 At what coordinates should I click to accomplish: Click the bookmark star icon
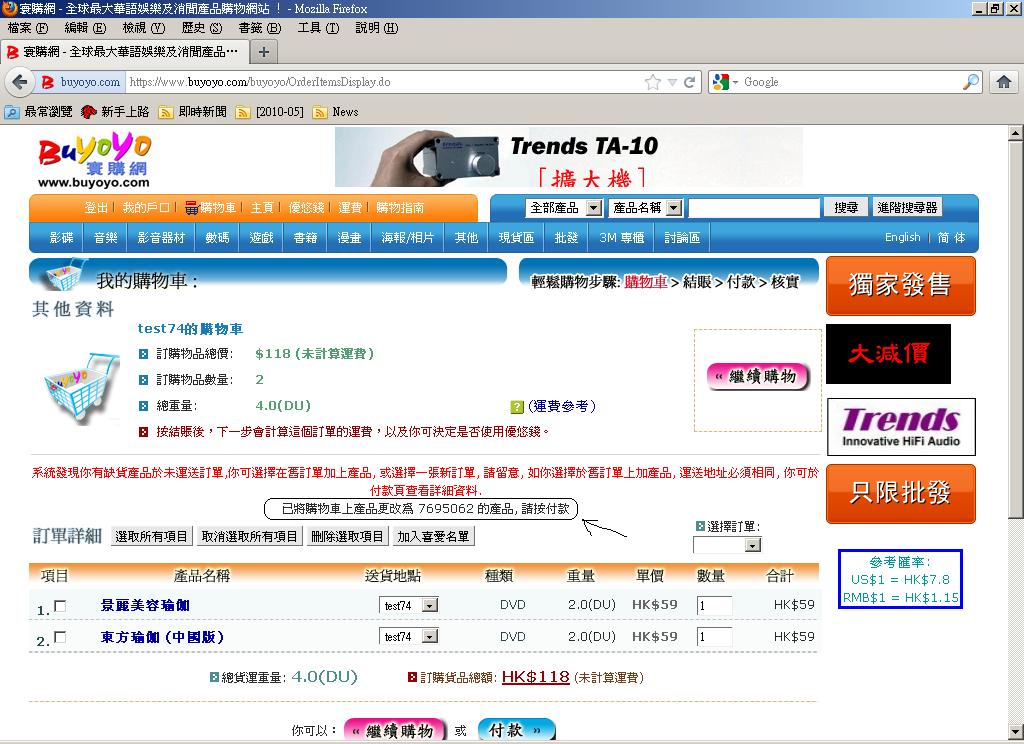point(652,82)
